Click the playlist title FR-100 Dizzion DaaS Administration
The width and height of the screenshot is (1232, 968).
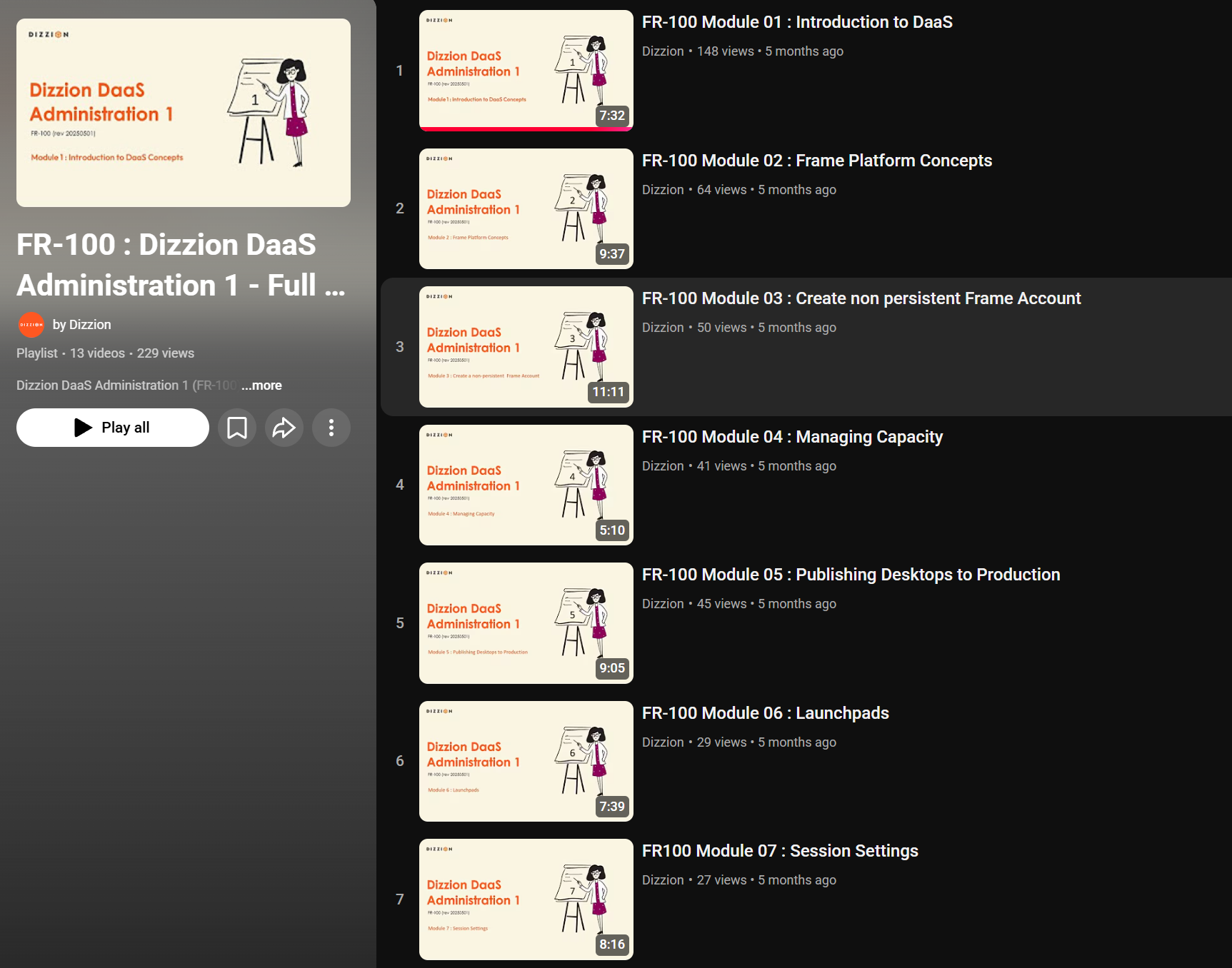pyautogui.click(x=181, y=265)
